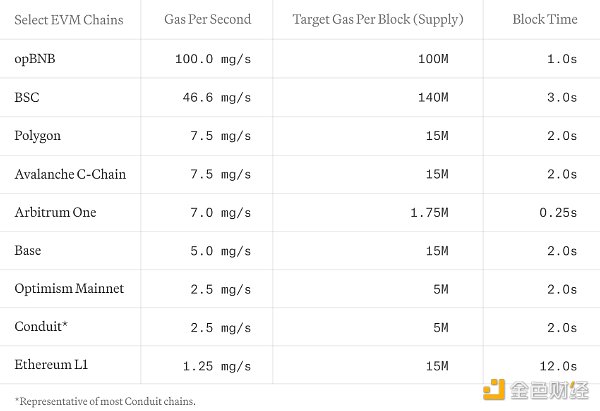Click the 140M target gas cell

pyautogui.click(x=433, y=98)
